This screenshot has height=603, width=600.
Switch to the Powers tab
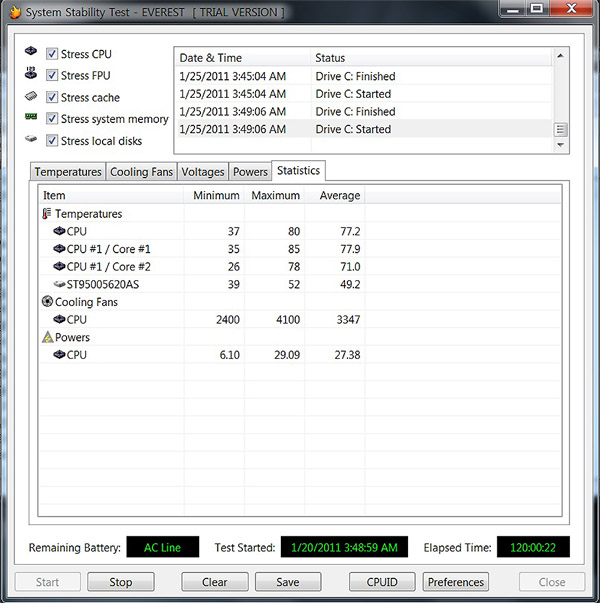250,172
